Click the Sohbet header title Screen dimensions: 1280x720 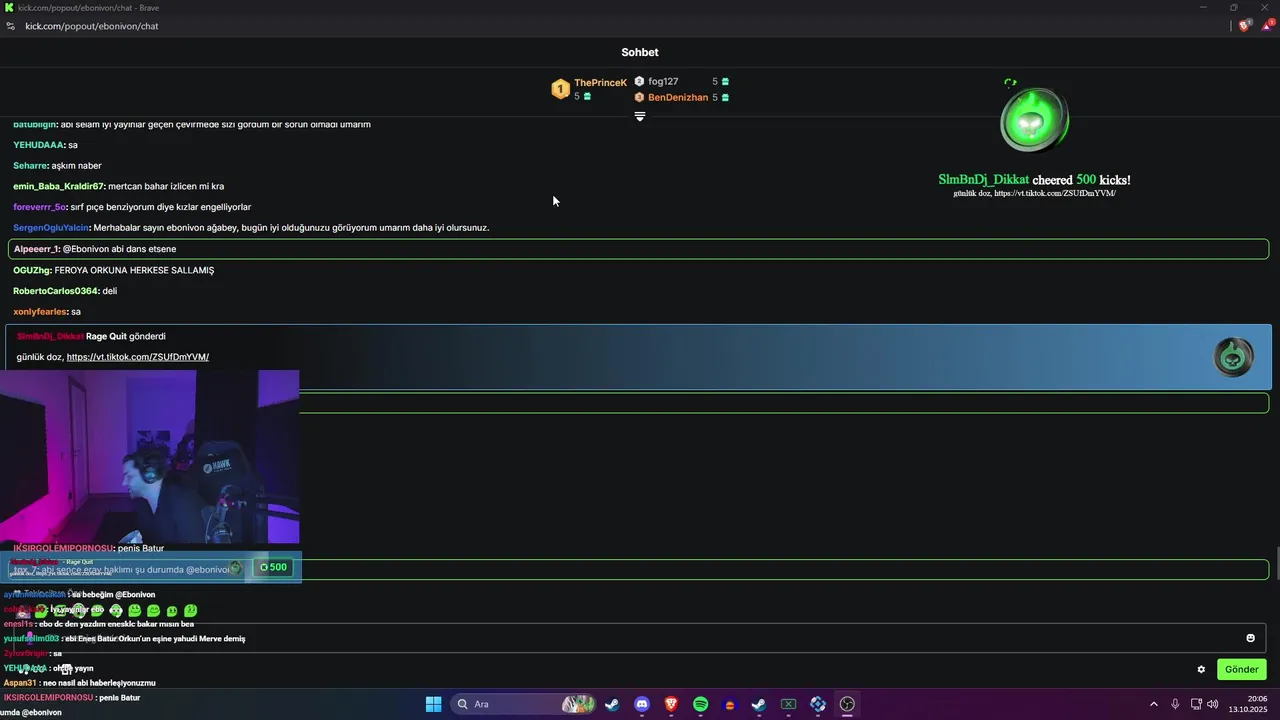point(640,52)
